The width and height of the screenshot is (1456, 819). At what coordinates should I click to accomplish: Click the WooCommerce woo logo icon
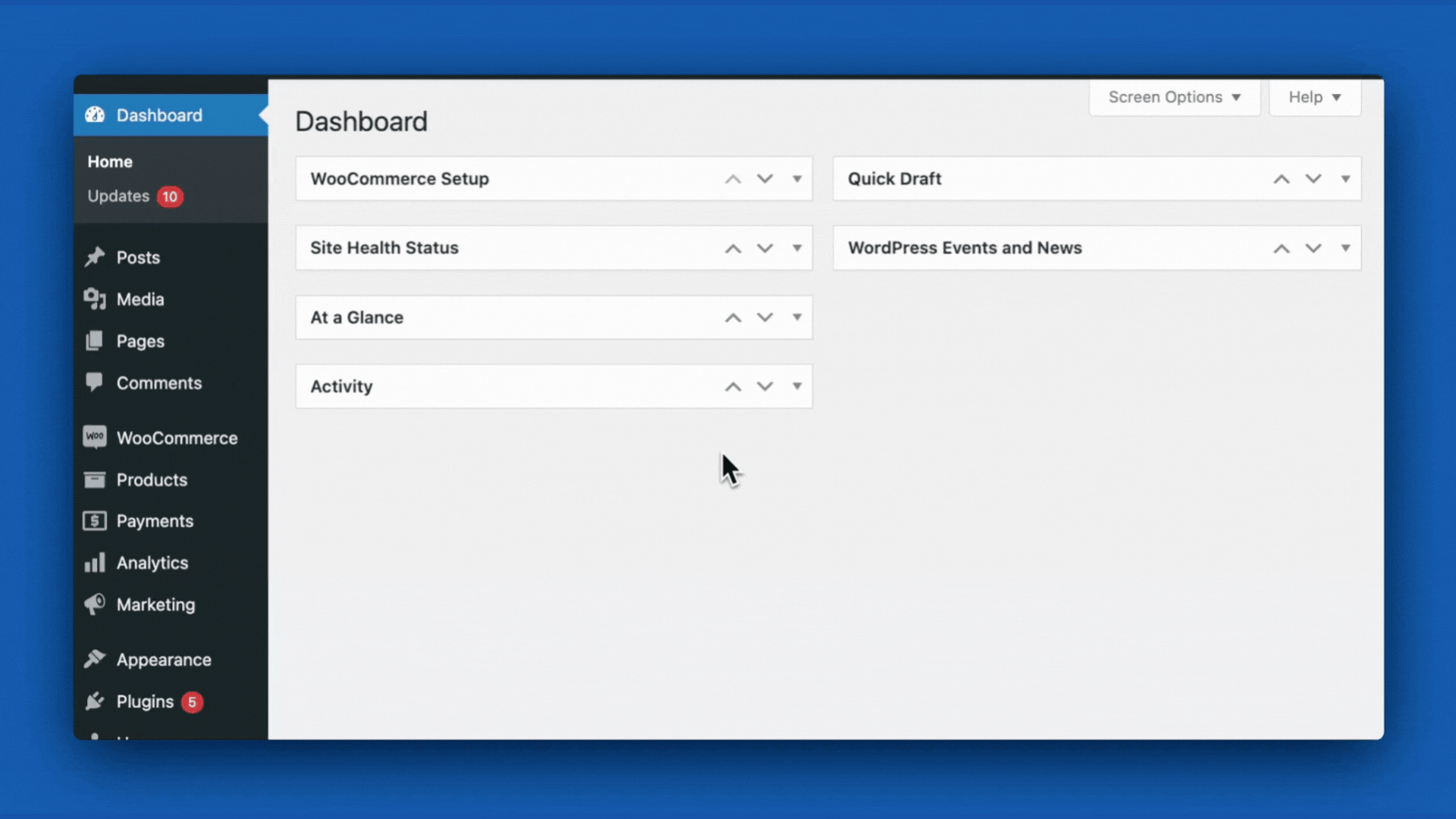[95, 437]
